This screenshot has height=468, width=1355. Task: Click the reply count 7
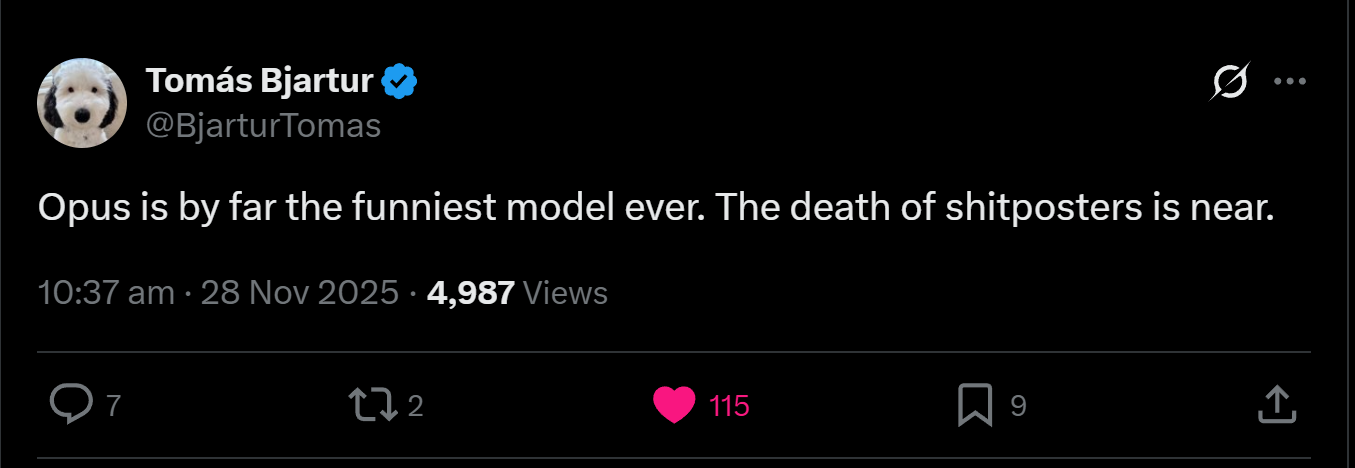click(x=113, y=405)
